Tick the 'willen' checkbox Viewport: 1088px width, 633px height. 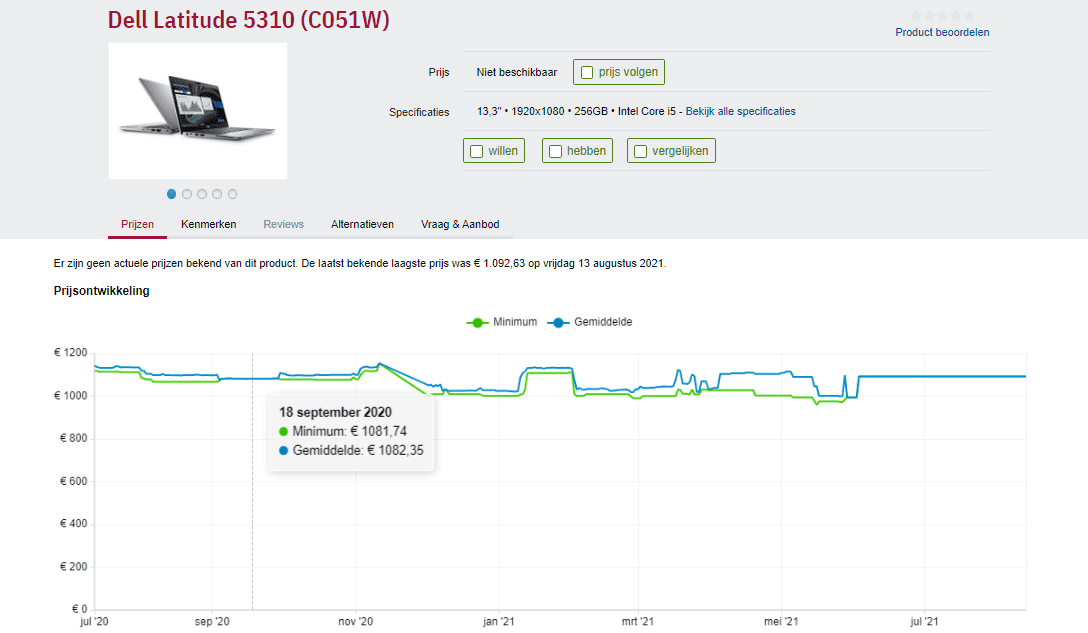(x=477, y=151)
